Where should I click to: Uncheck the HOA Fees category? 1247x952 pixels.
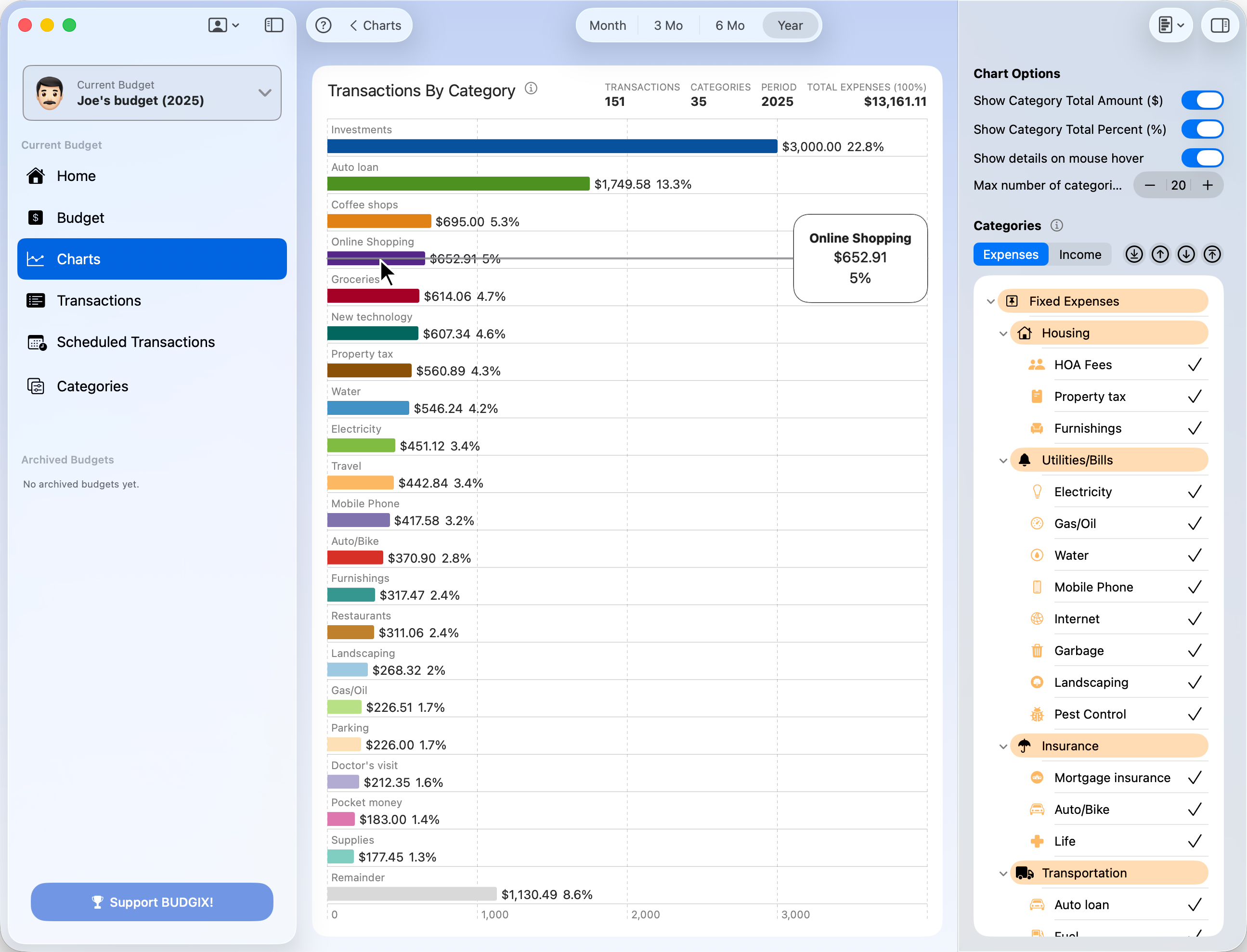[1195, 365]
